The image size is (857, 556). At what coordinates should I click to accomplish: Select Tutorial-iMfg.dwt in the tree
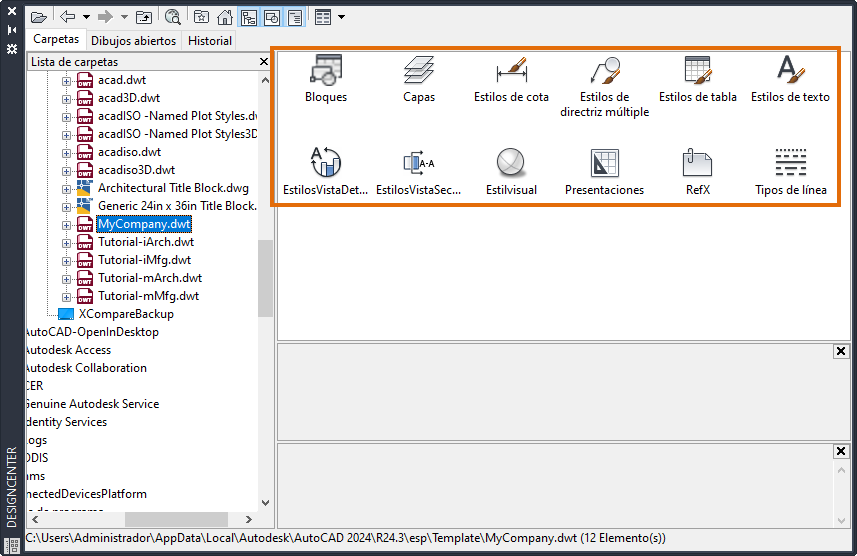pyautogui.click(x=144, y=260)
